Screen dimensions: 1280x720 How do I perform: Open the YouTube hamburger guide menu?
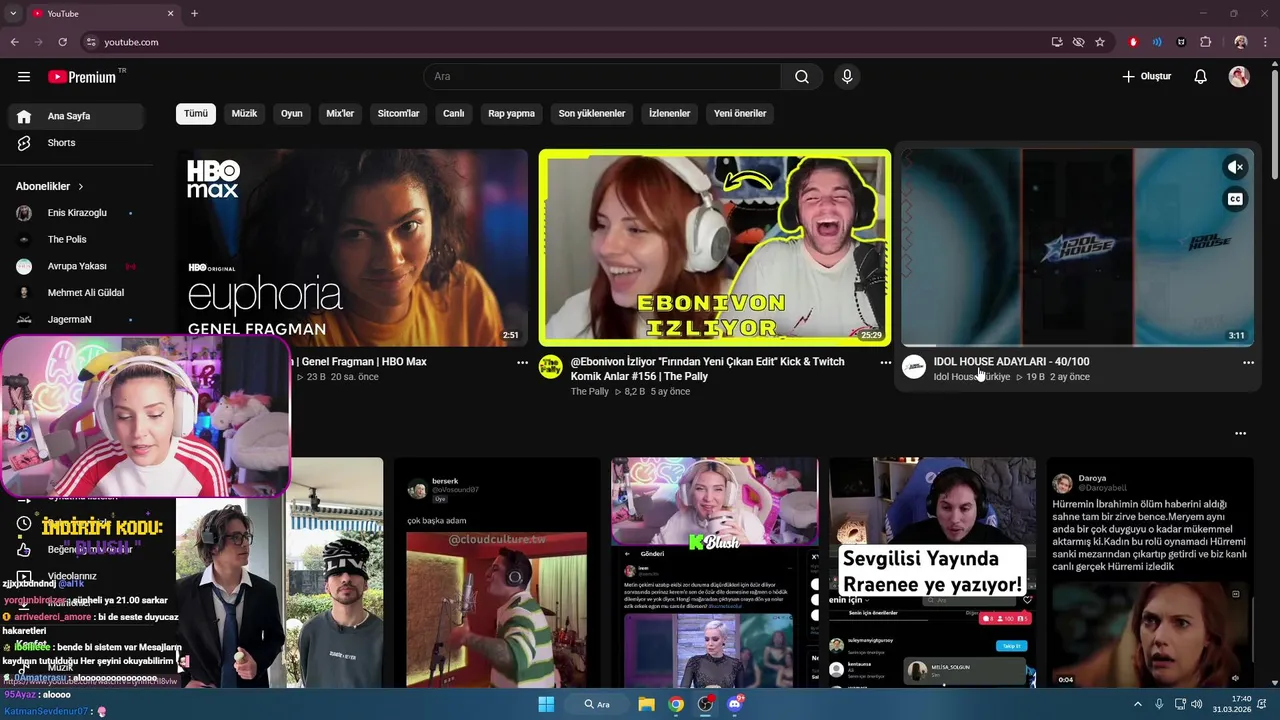[24, 77]
